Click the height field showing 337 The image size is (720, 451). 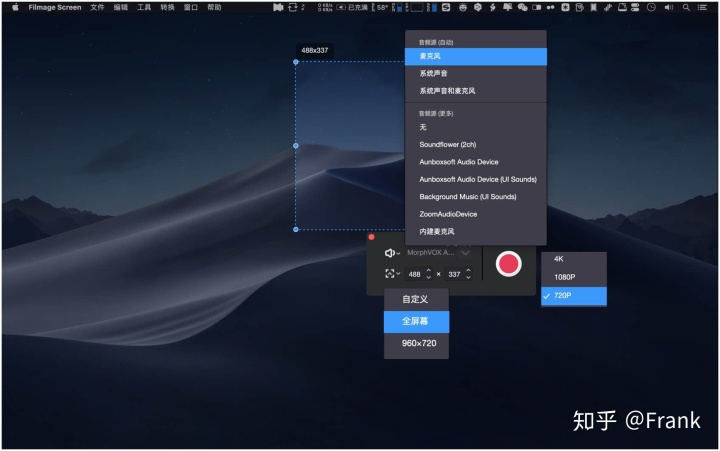click(454, 274)
